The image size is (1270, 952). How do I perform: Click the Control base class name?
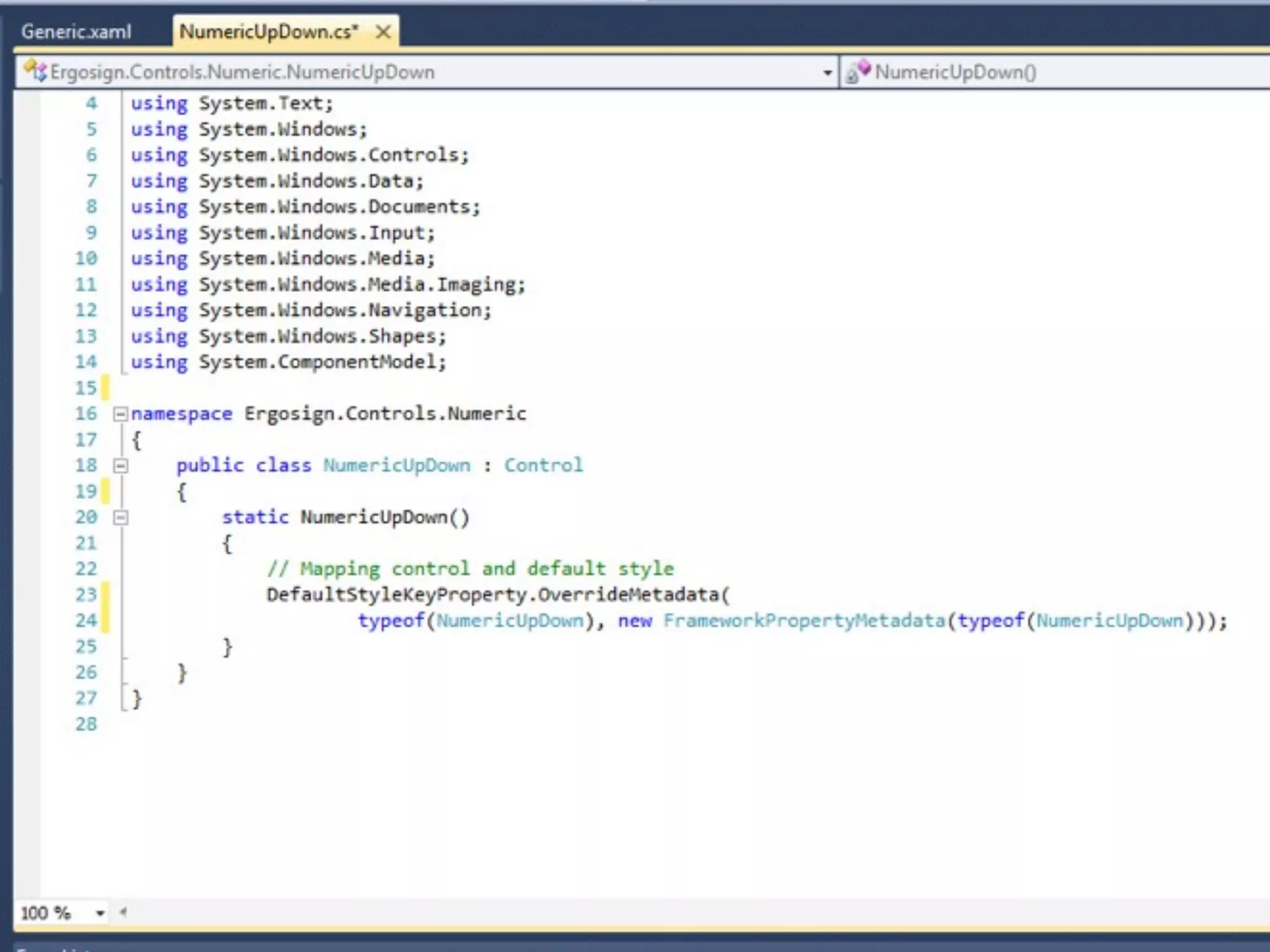click(543, 465)
